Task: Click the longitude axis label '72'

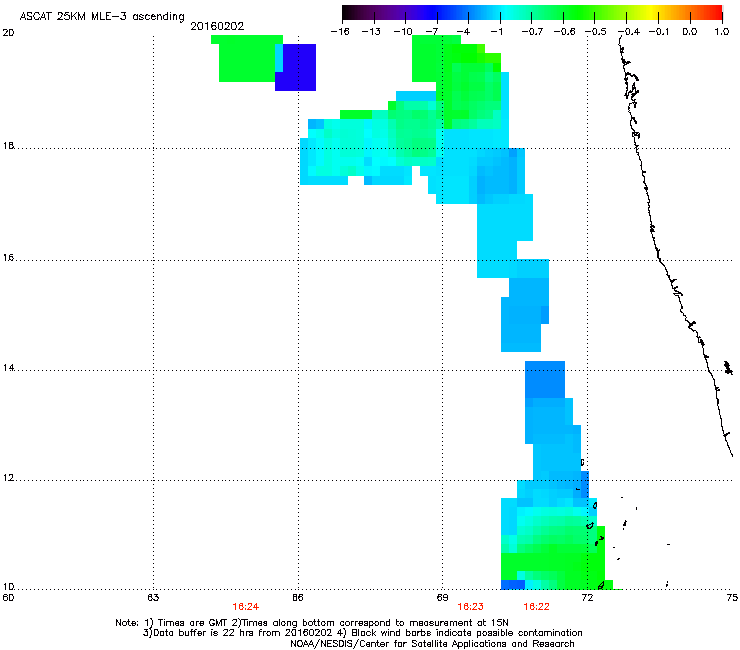Action: (x=587, y=598)
